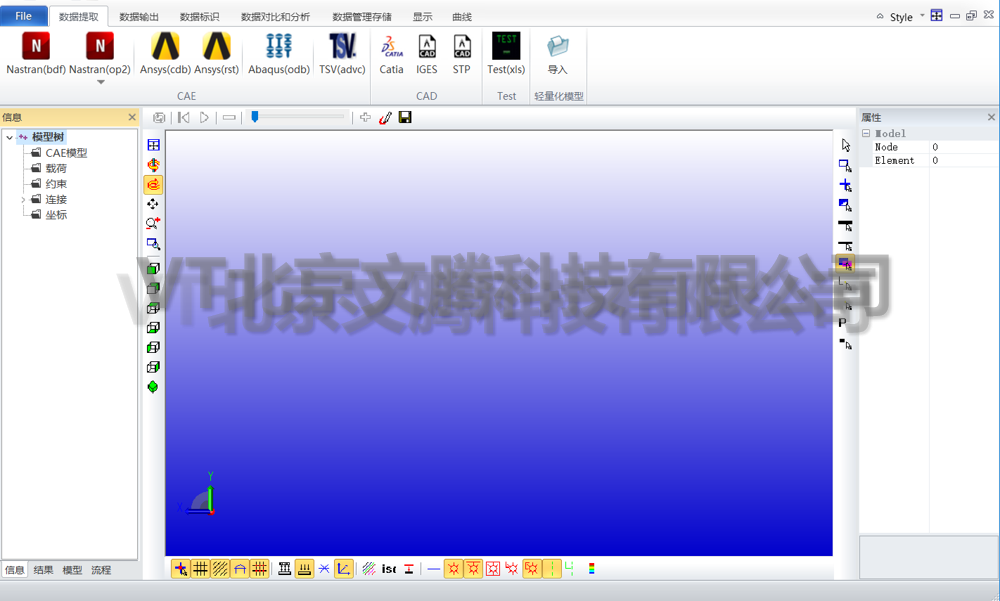Toggle the axis display button in bottom toolbar
Viewport: 1000px width, 601px height.
[x=344, y=568]
